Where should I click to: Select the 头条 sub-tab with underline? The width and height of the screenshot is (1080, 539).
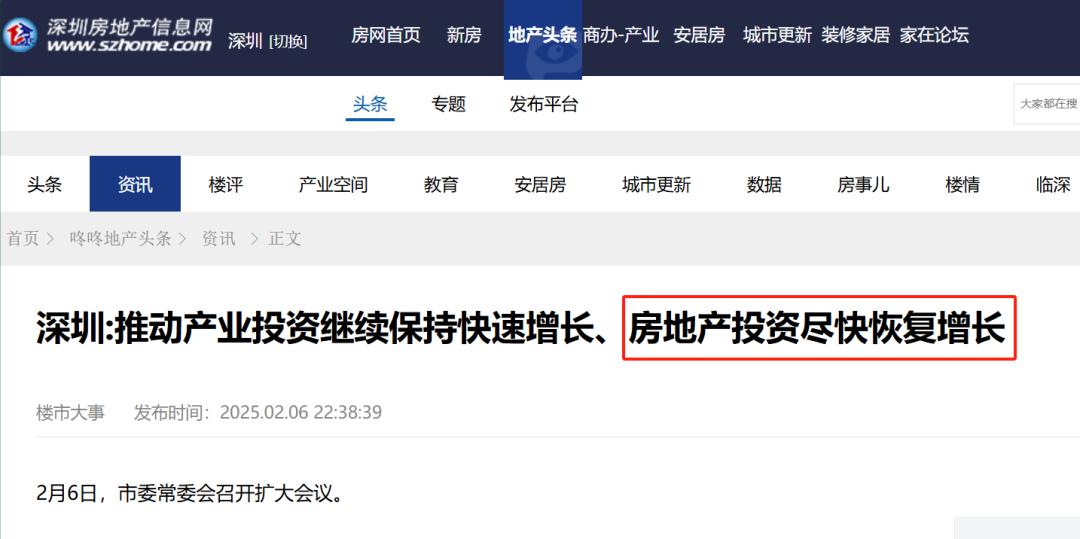(370, 105)
